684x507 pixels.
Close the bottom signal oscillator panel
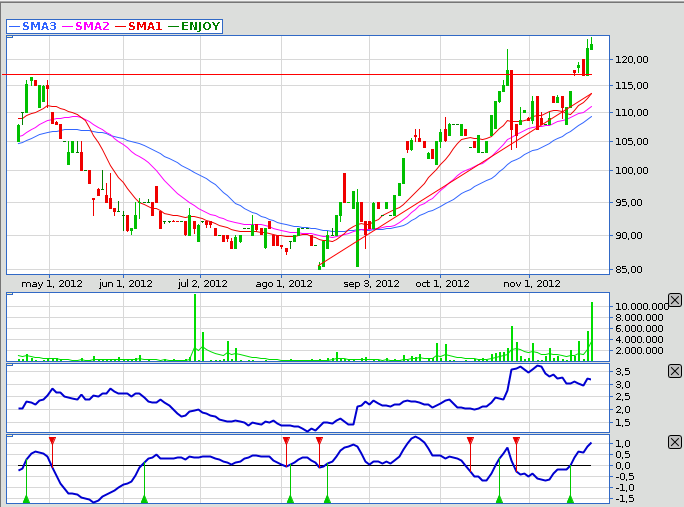(x=674, y=442)
